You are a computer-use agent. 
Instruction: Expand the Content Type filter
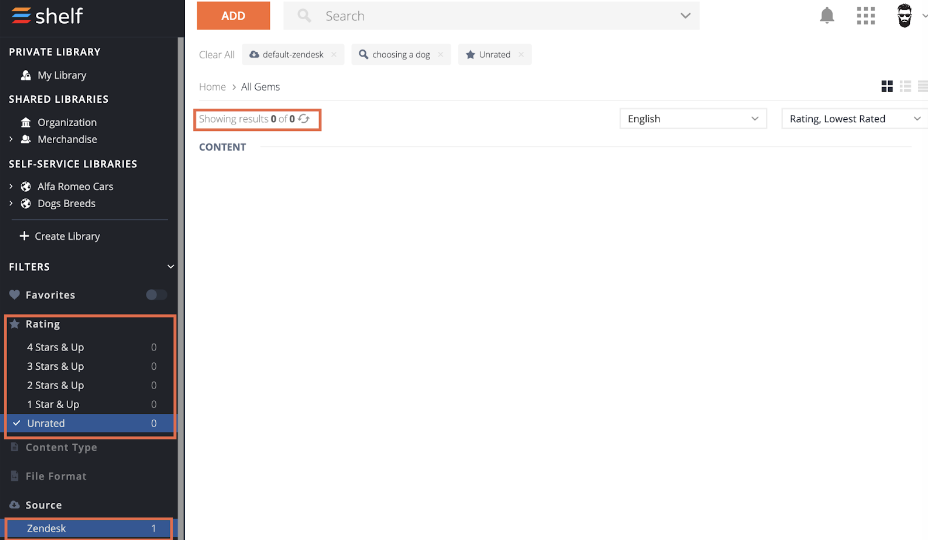click(x=61, y=447)
